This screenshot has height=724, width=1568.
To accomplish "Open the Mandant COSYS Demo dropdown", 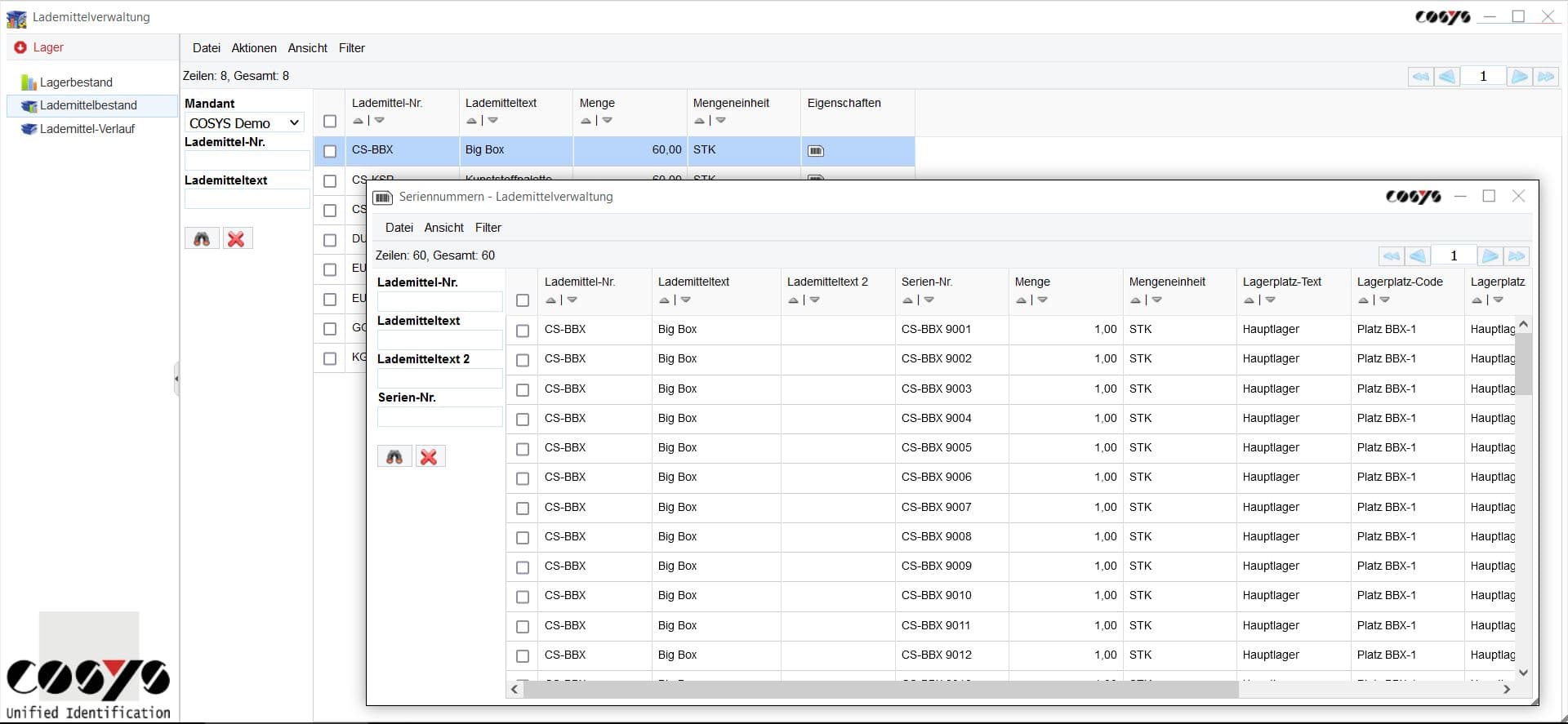I will 244,123.
